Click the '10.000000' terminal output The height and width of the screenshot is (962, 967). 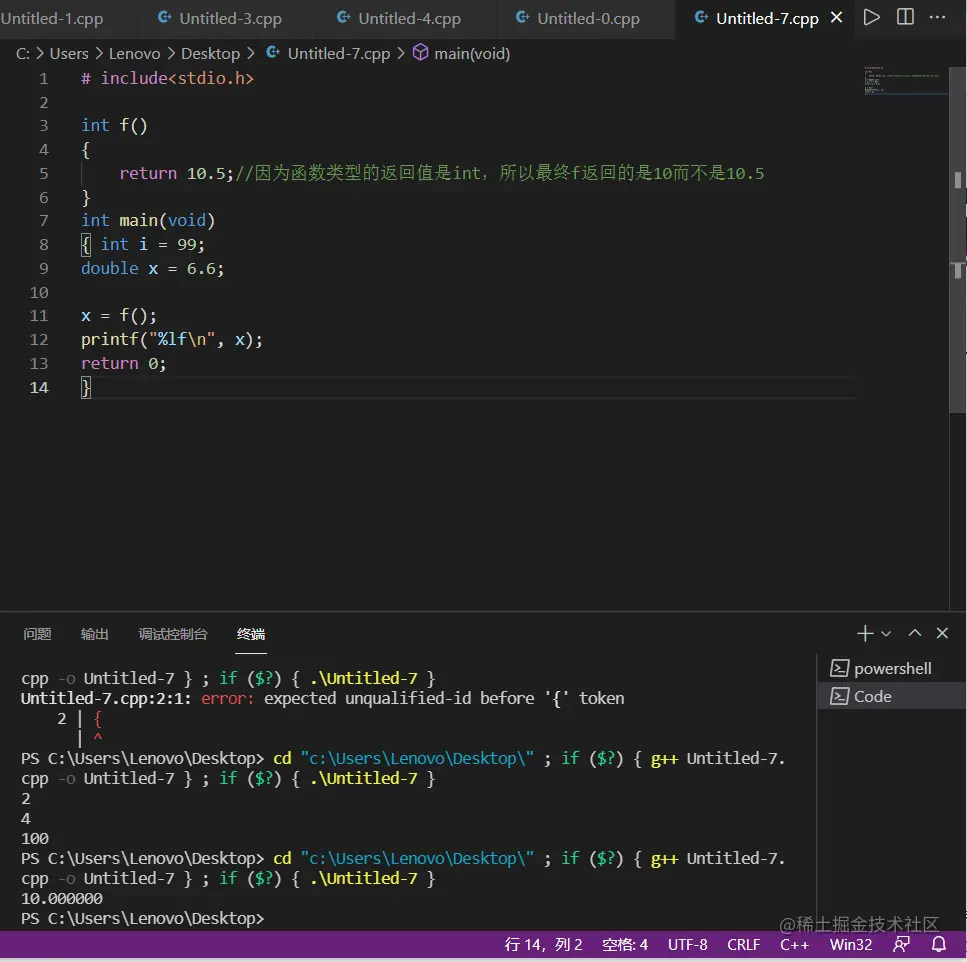point(62,898)
